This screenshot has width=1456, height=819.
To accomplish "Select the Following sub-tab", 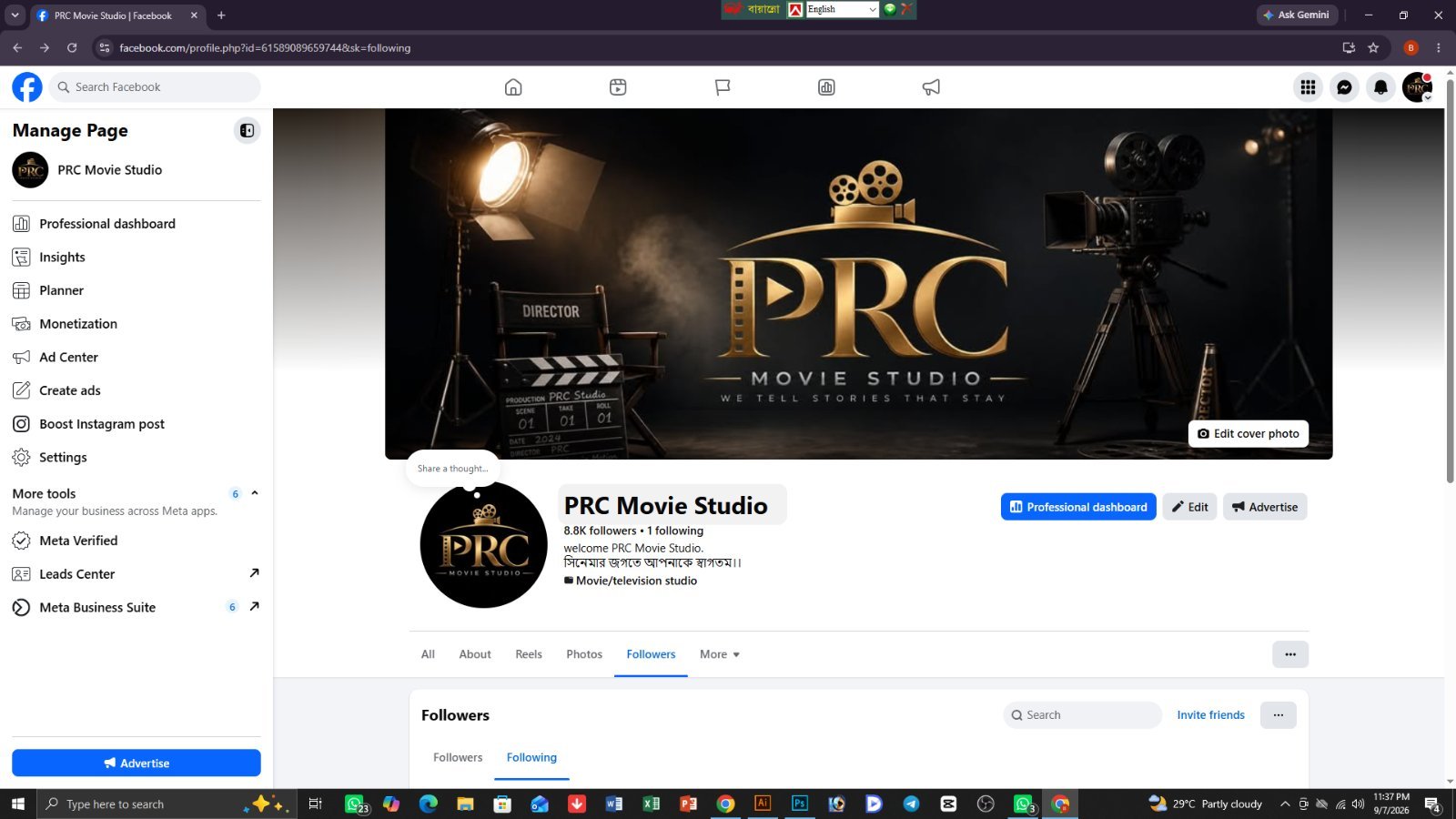I will (x=531, y=757).
